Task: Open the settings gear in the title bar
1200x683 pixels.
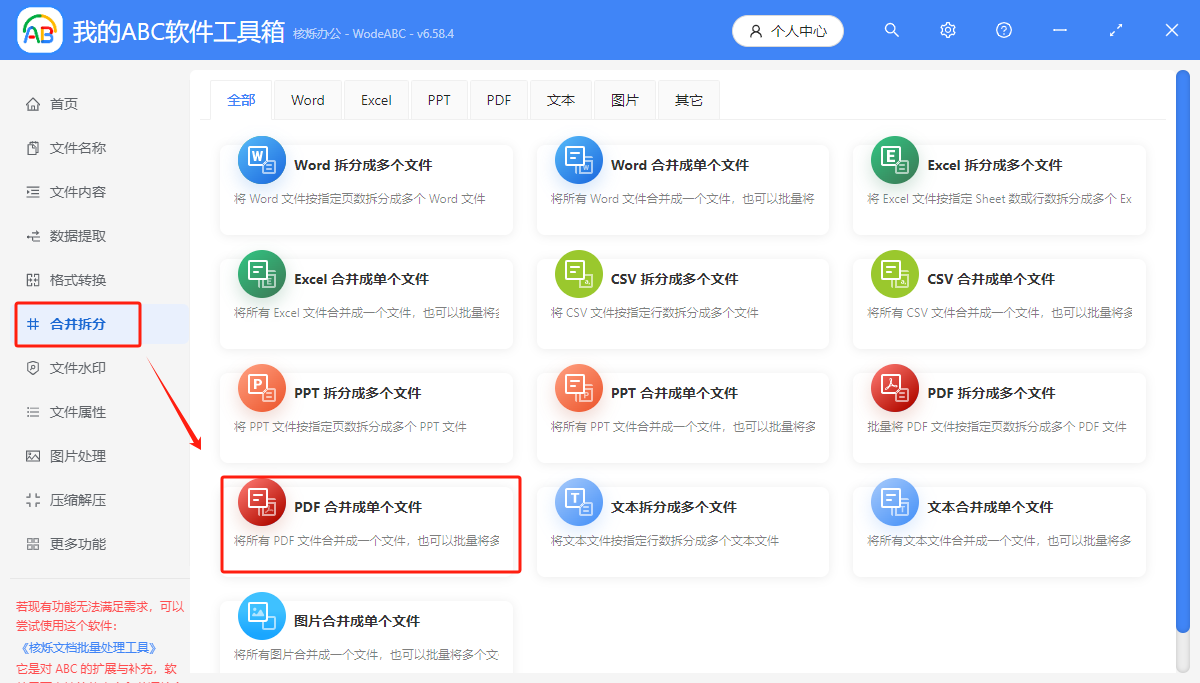Action: tap(947, 30)
